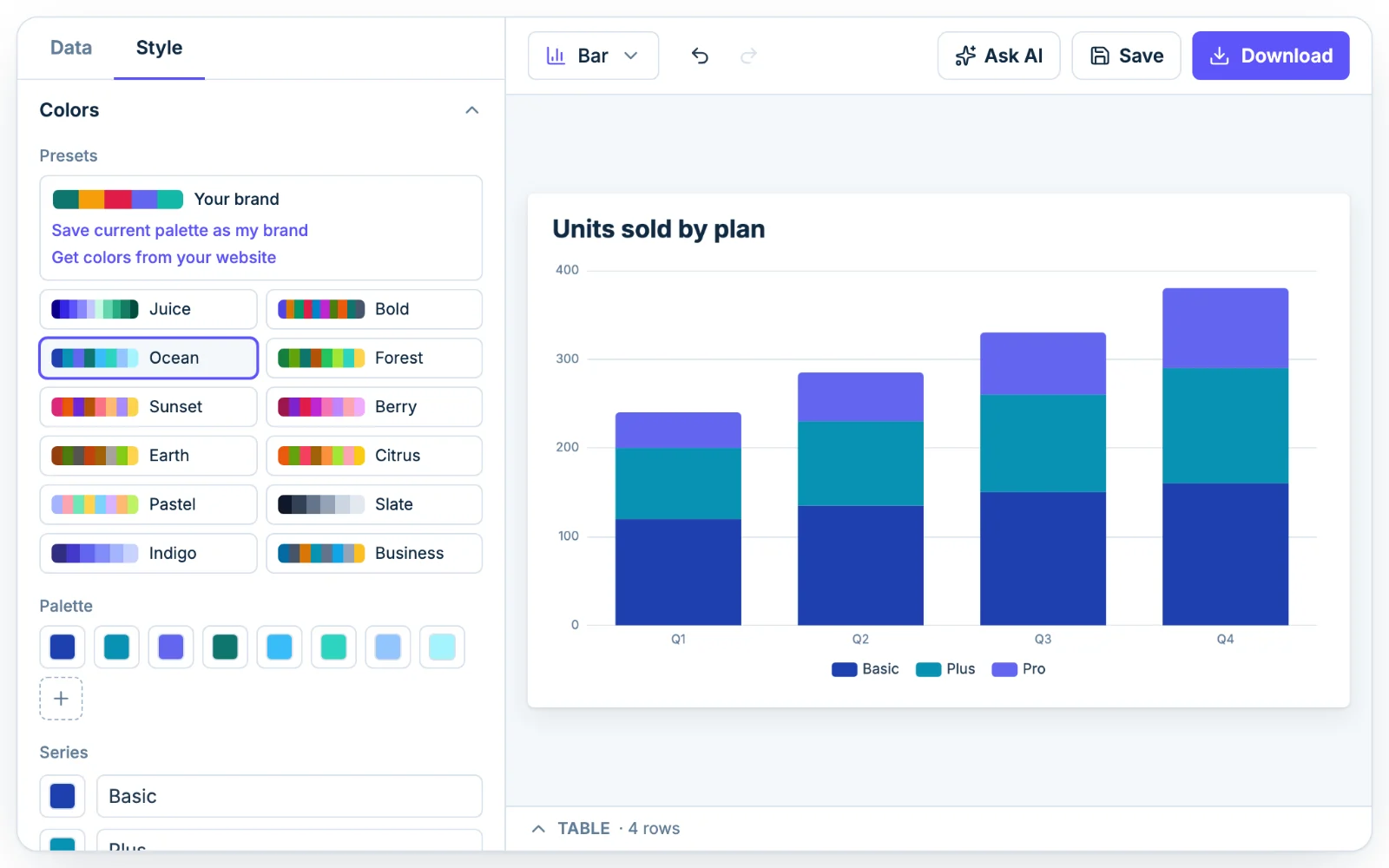This screenshot has width=1389, height=868.
Task: Use the Slate color preset
Action: click(x=374, y=504)
